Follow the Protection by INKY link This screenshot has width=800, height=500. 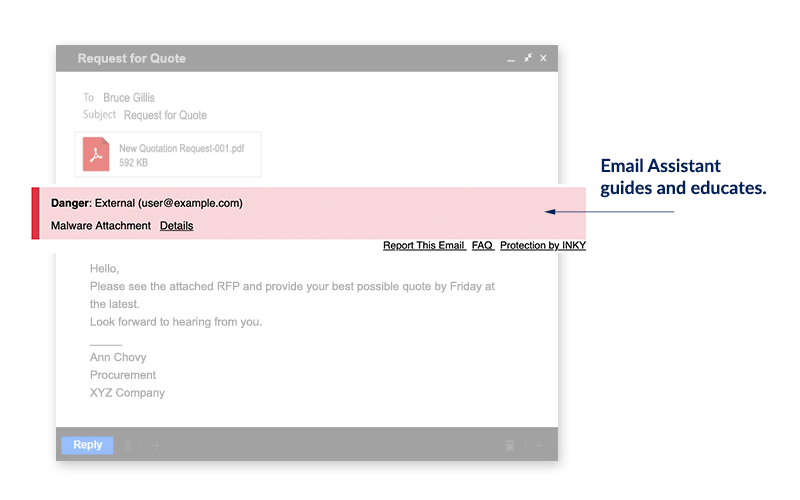[543, 245]
